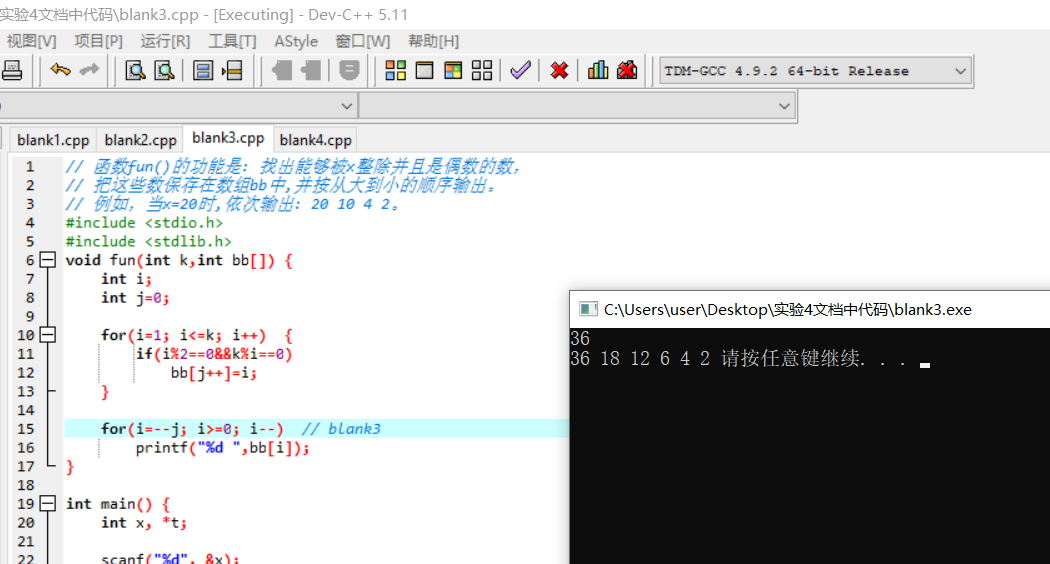Click the Compile & Run colorful window icon
Screen dimensions: 1050x564
(x=453, y=70)
